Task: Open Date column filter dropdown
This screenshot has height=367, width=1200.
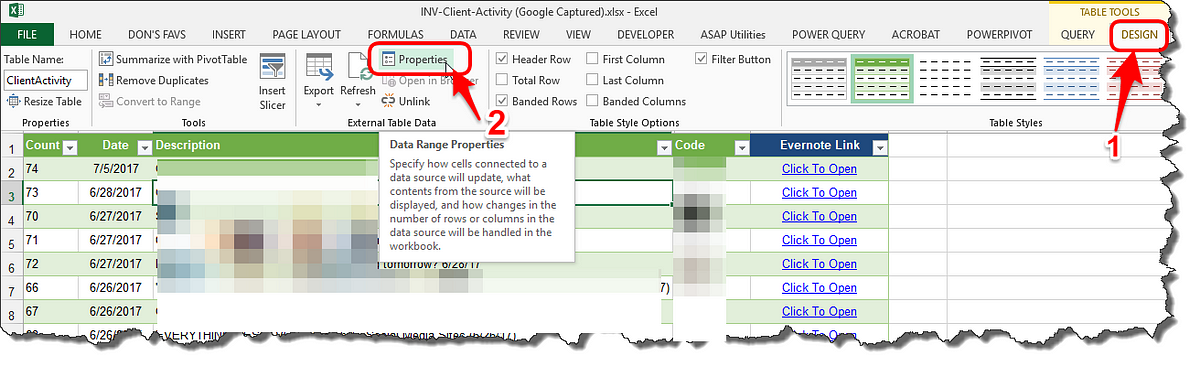Action: point(144,147)
